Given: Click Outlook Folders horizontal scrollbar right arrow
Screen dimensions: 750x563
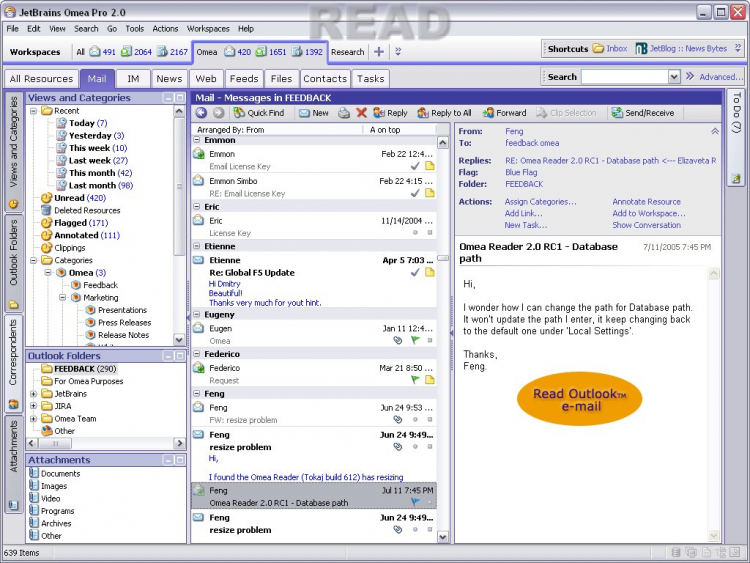Looking at the screenshot, I should [179, 443].
